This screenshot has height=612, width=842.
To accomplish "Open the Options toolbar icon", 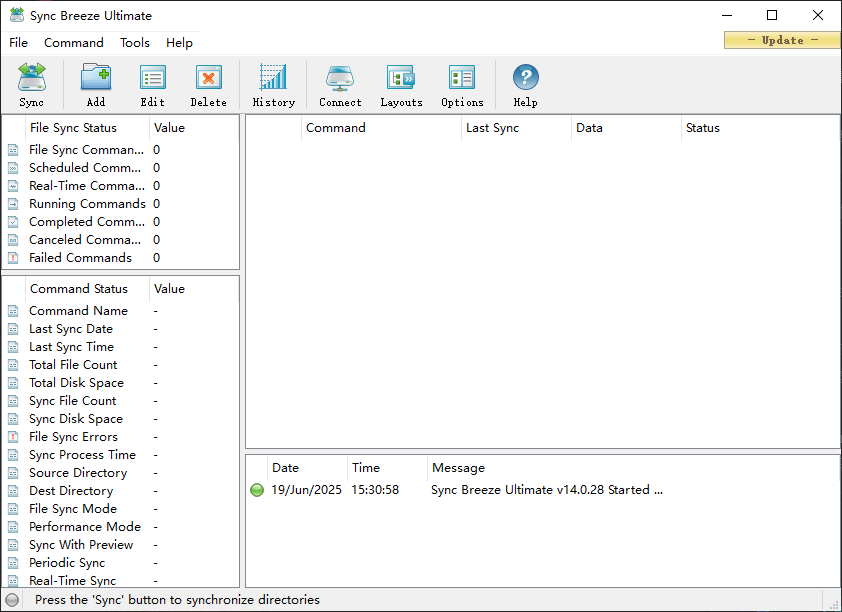I will [462, 85].
